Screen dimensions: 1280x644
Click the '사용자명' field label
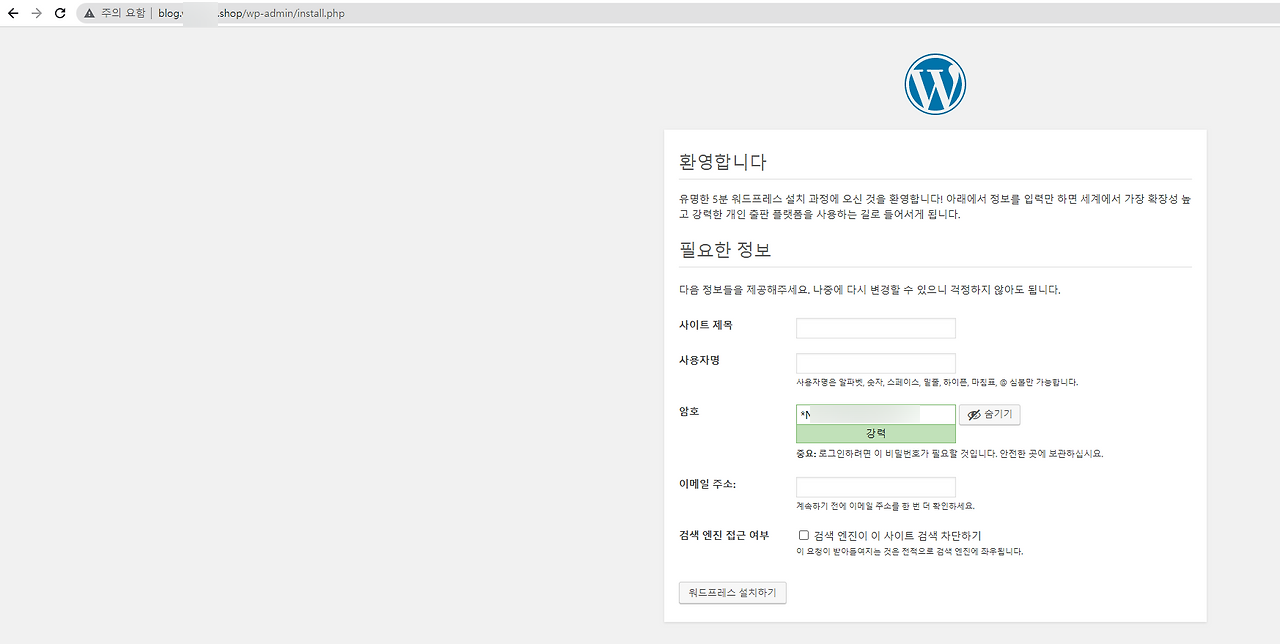pyautogui.click(x=699, y=360)
